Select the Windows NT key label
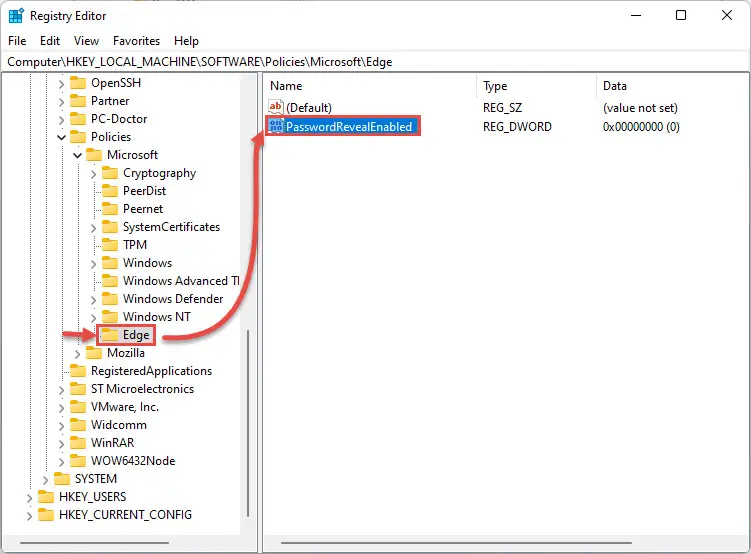This screenshot has width=751, height=554. pos(157,317)
